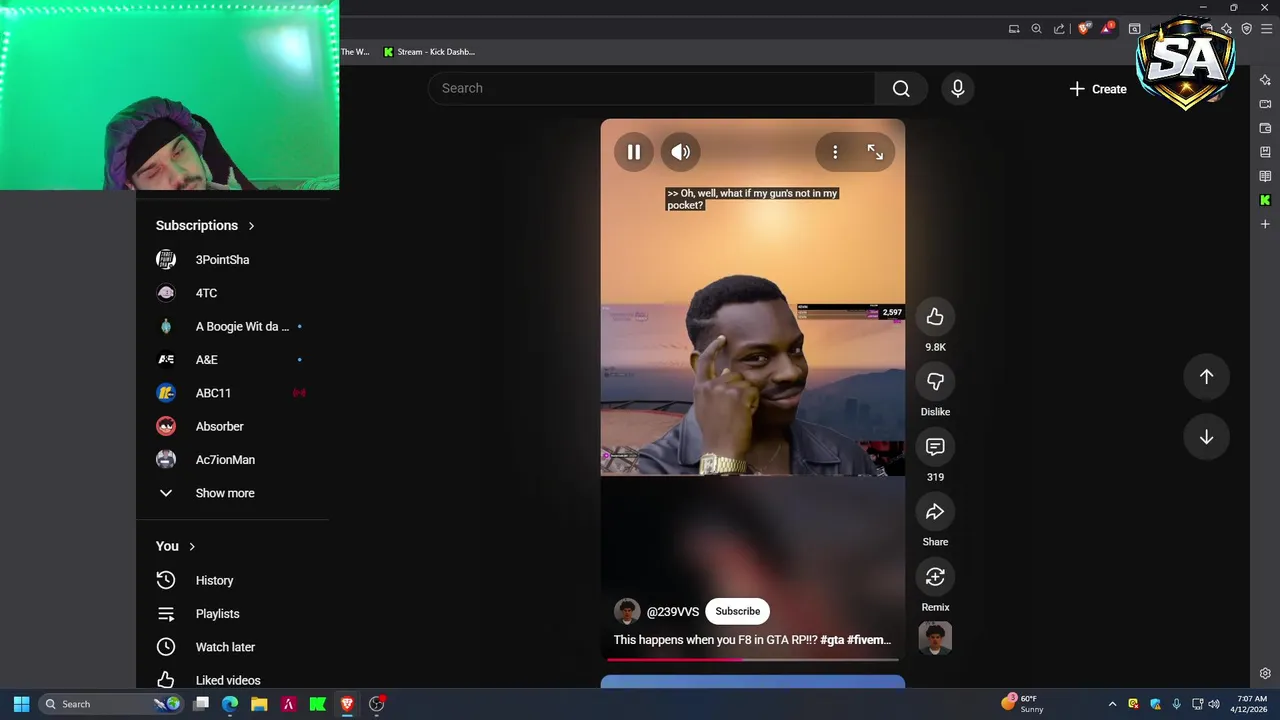This screenshot has height=720, width=1280.
Task: Open Task View on the taskbar
Action: click(201, 704)
